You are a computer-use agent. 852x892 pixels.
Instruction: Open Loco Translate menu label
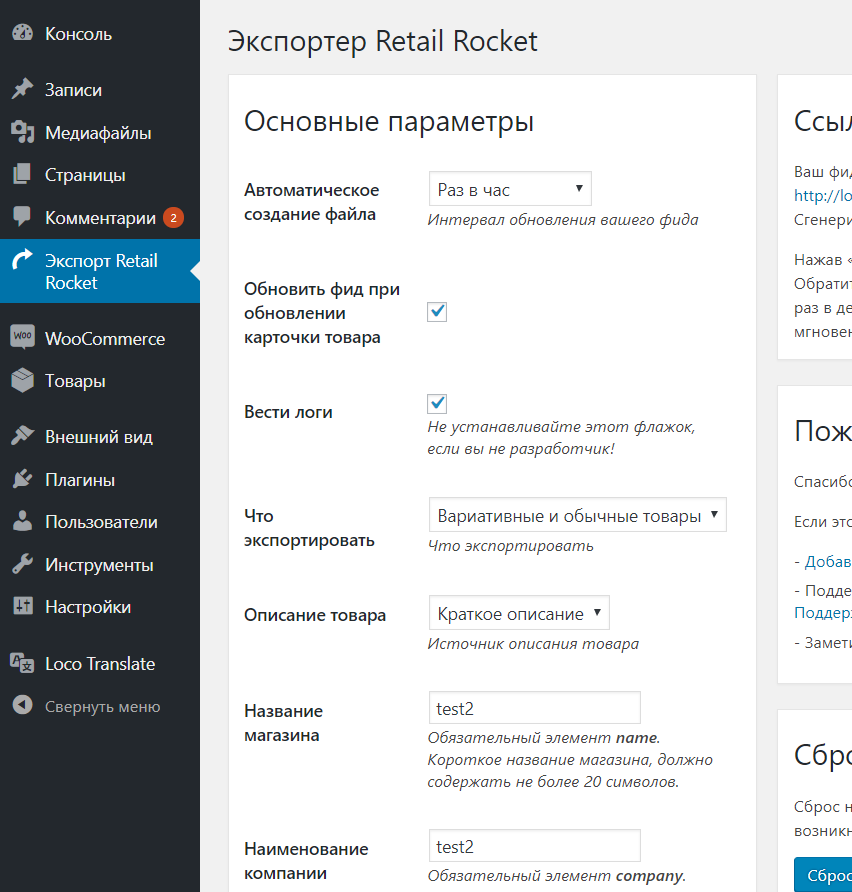pos(100,664)
